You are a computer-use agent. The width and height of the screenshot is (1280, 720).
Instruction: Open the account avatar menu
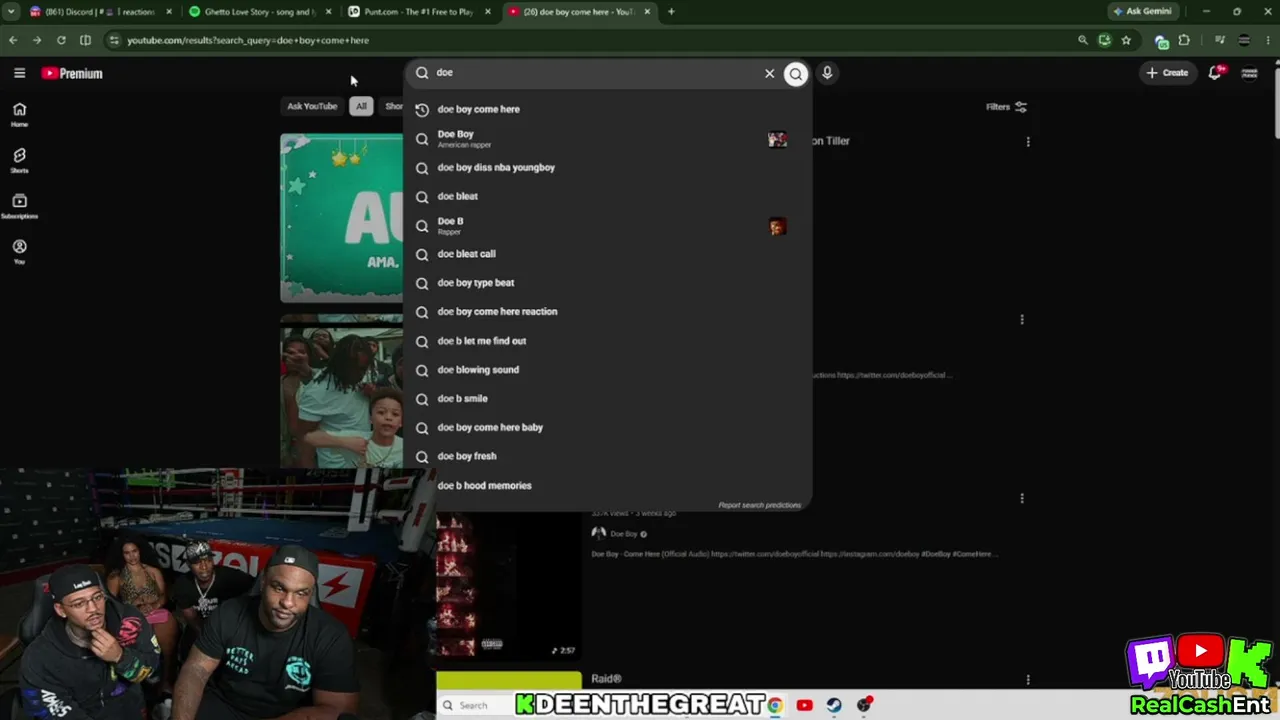[x=1249, y=73]
